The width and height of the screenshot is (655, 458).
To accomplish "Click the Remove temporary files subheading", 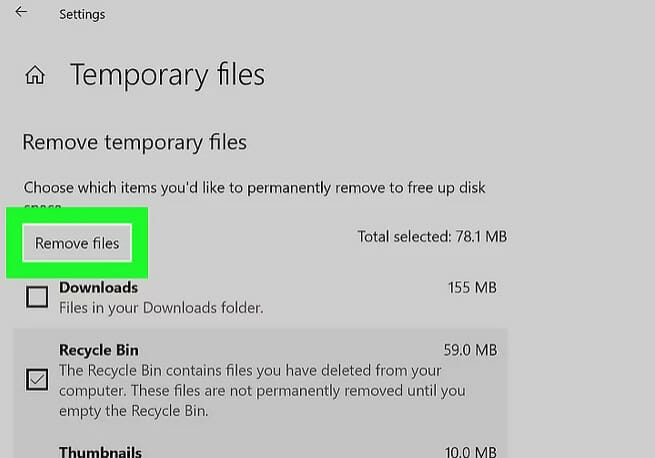I will (x=135, y=142).
